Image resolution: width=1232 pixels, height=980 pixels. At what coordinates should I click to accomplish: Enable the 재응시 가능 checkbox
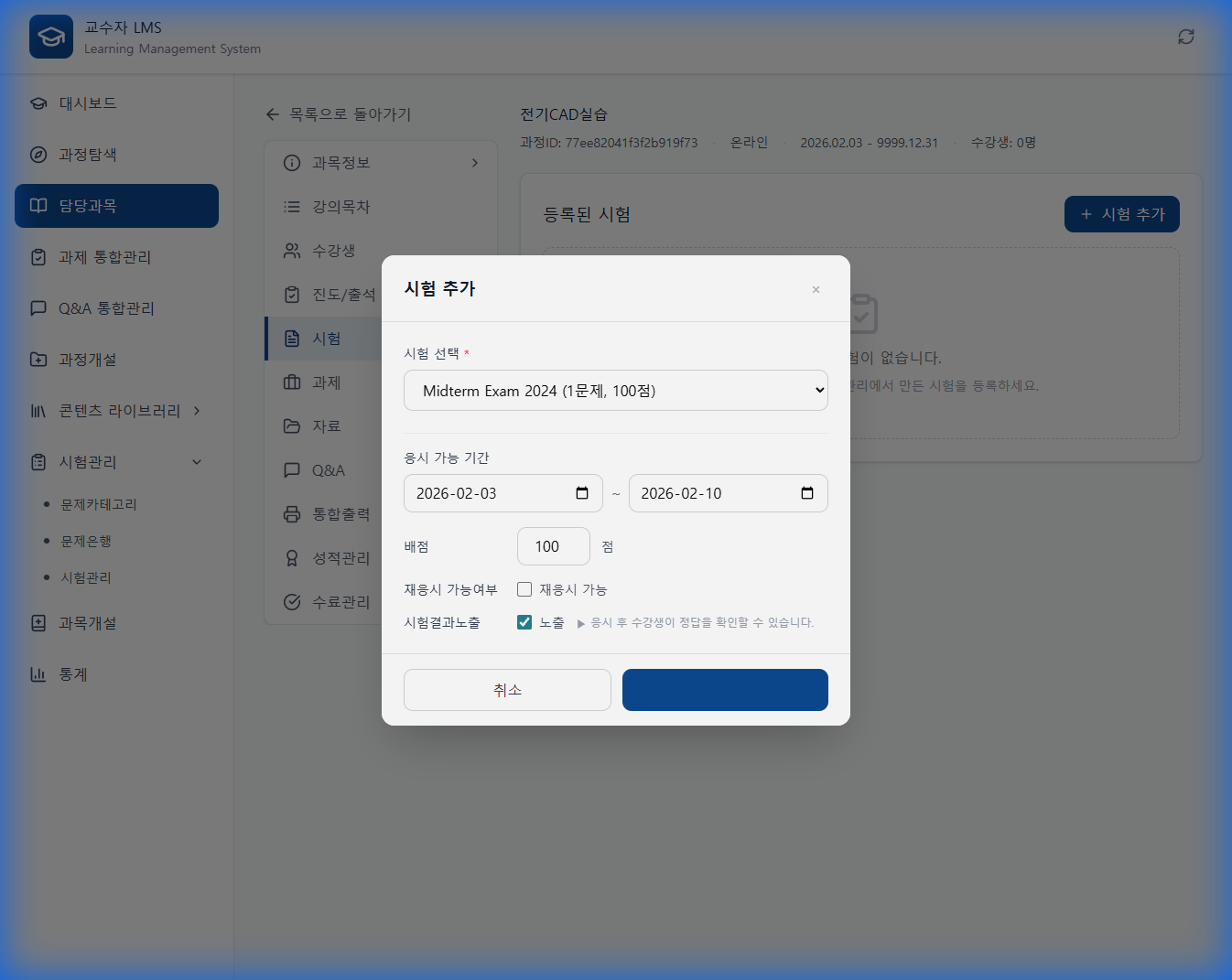(x=524, y=589)
